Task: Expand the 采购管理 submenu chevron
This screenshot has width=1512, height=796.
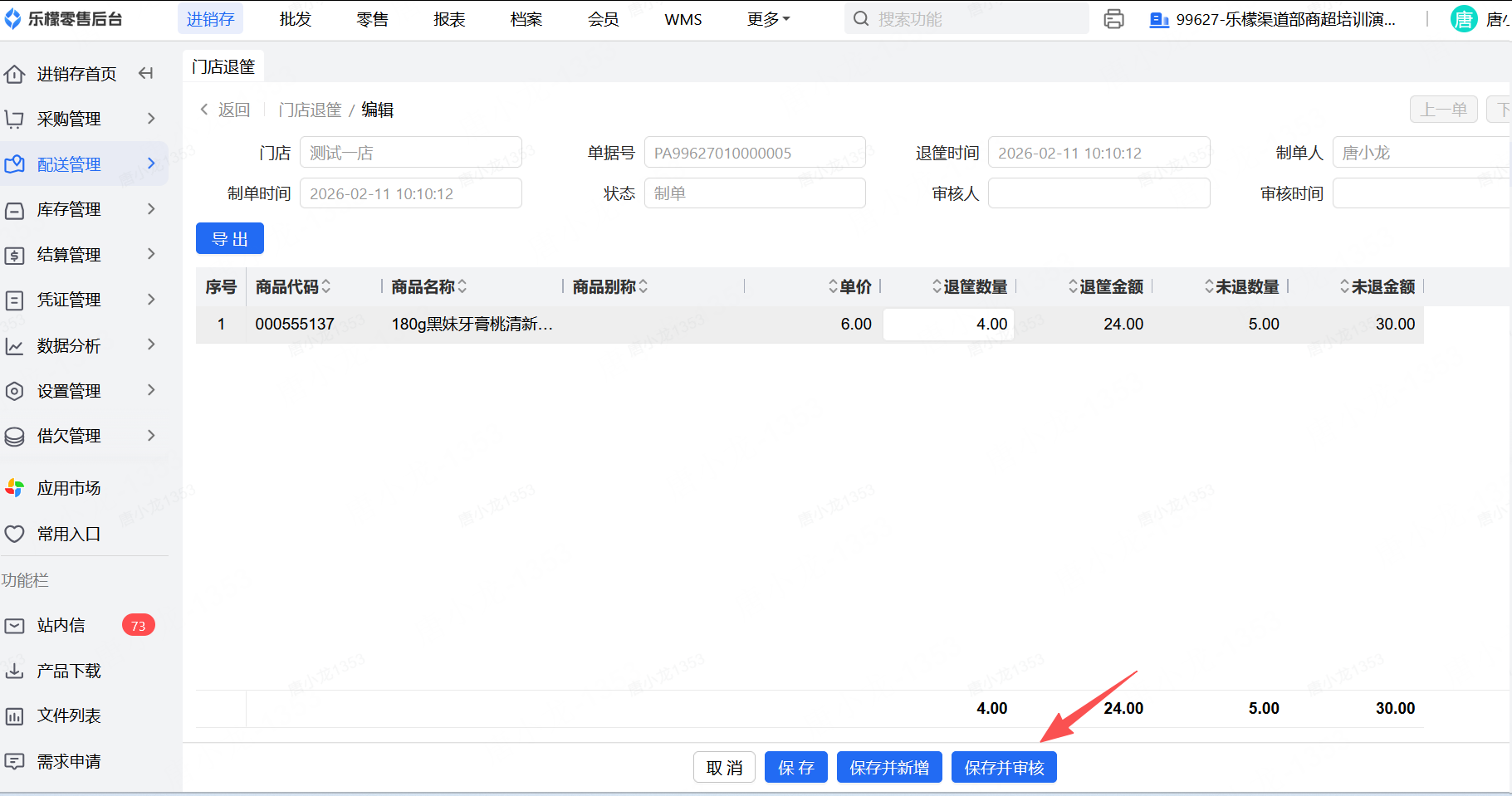Action: tap(151, 119)
